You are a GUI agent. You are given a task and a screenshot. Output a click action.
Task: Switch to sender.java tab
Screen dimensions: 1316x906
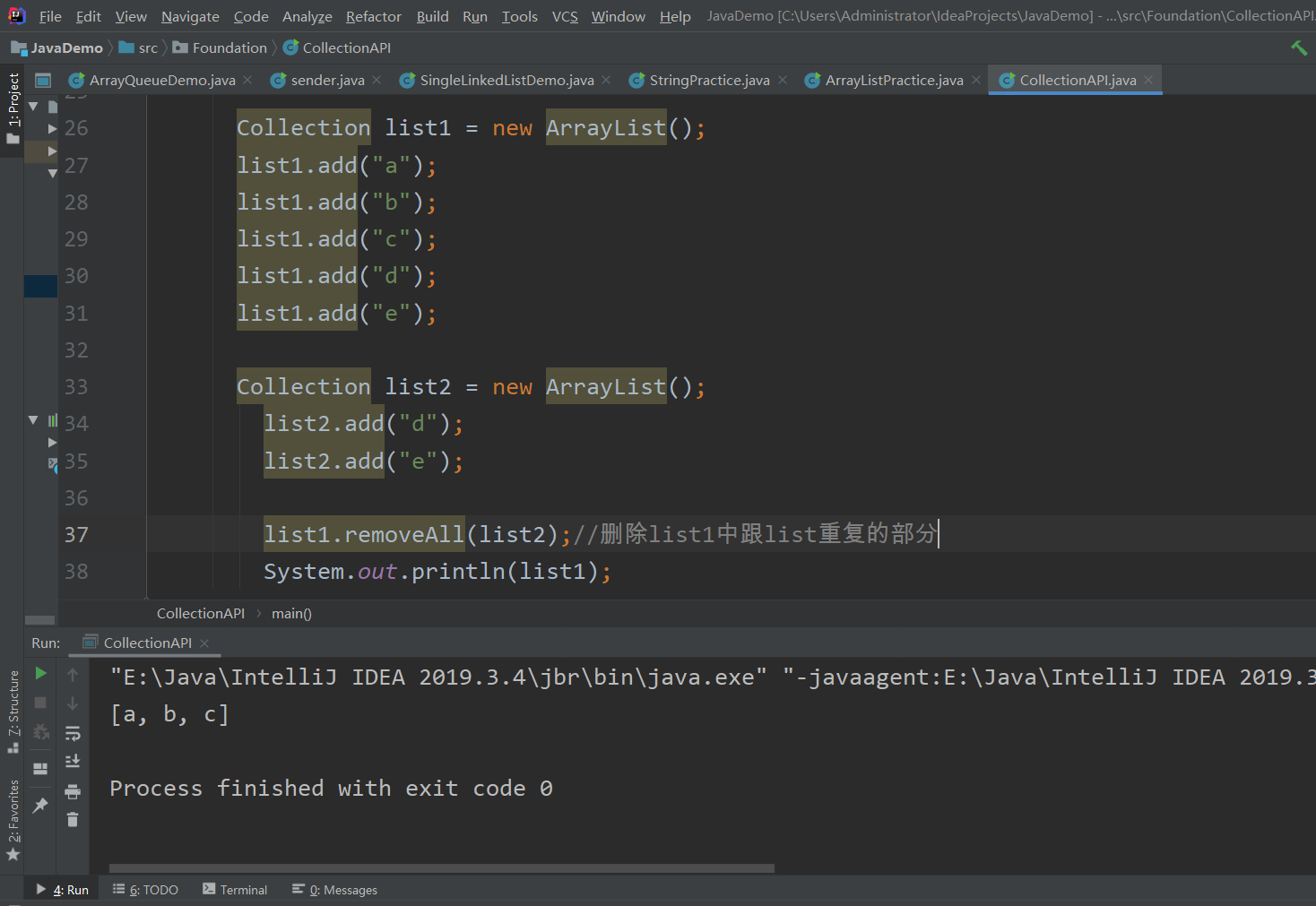point(327,81)
